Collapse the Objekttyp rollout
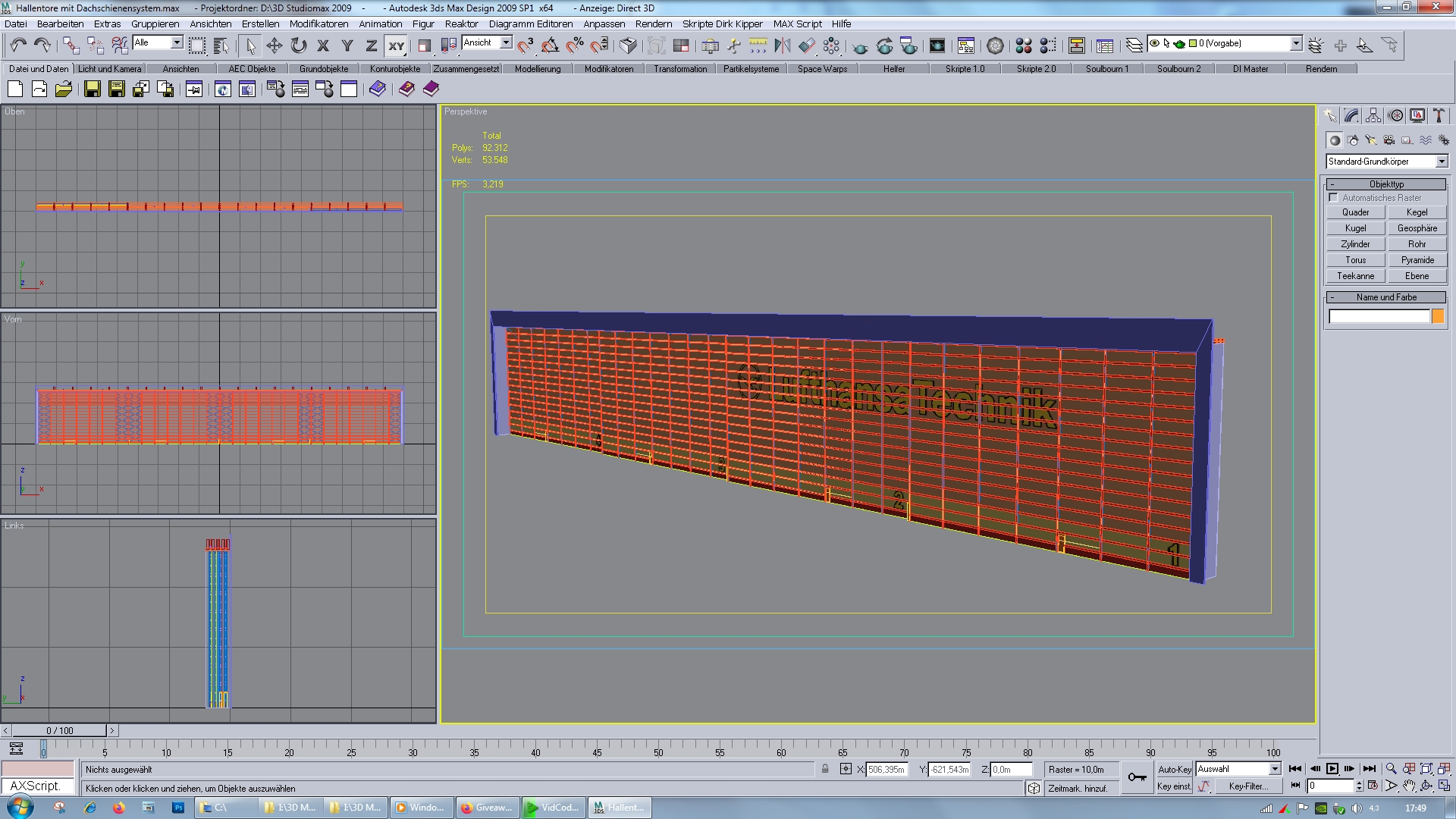Screen dimensions: 1456x819 [x=1385, y=184]
